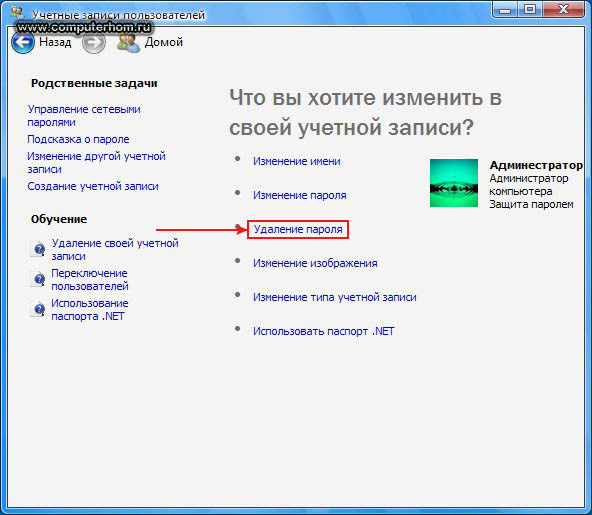Open Подсказка о пароле link
Viewport: 592px width, 515px height.
[x=78, y=139]
